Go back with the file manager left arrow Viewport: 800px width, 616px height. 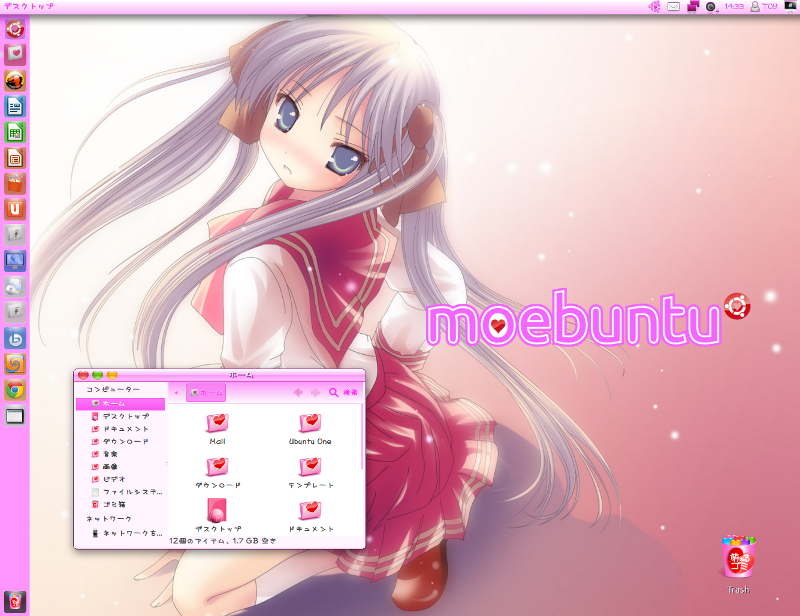tap(298, 392)
